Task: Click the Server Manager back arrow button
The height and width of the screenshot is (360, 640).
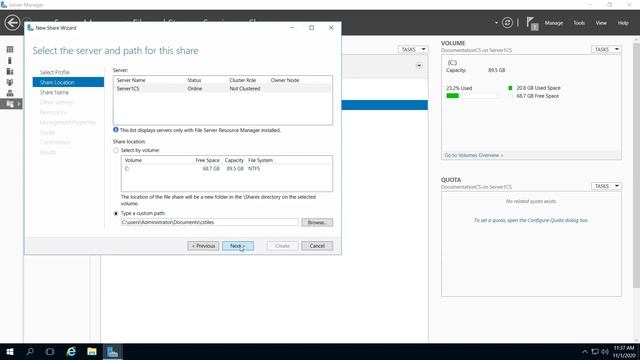Action: [x=12, y=22]
